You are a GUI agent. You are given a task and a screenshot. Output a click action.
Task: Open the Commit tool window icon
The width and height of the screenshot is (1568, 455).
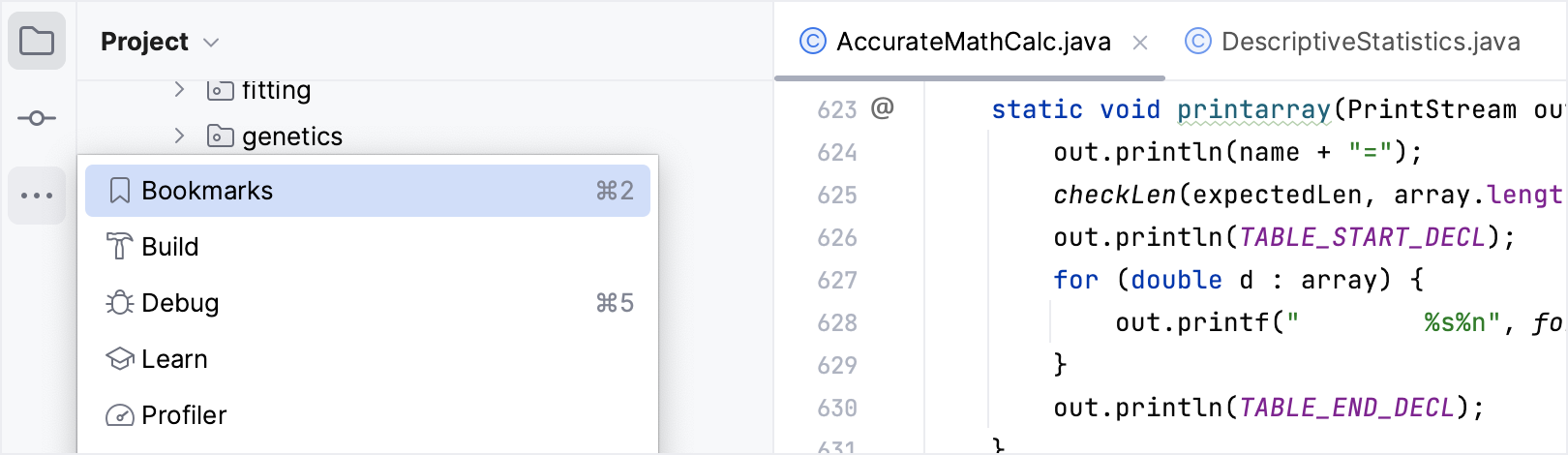click(37, 118)
